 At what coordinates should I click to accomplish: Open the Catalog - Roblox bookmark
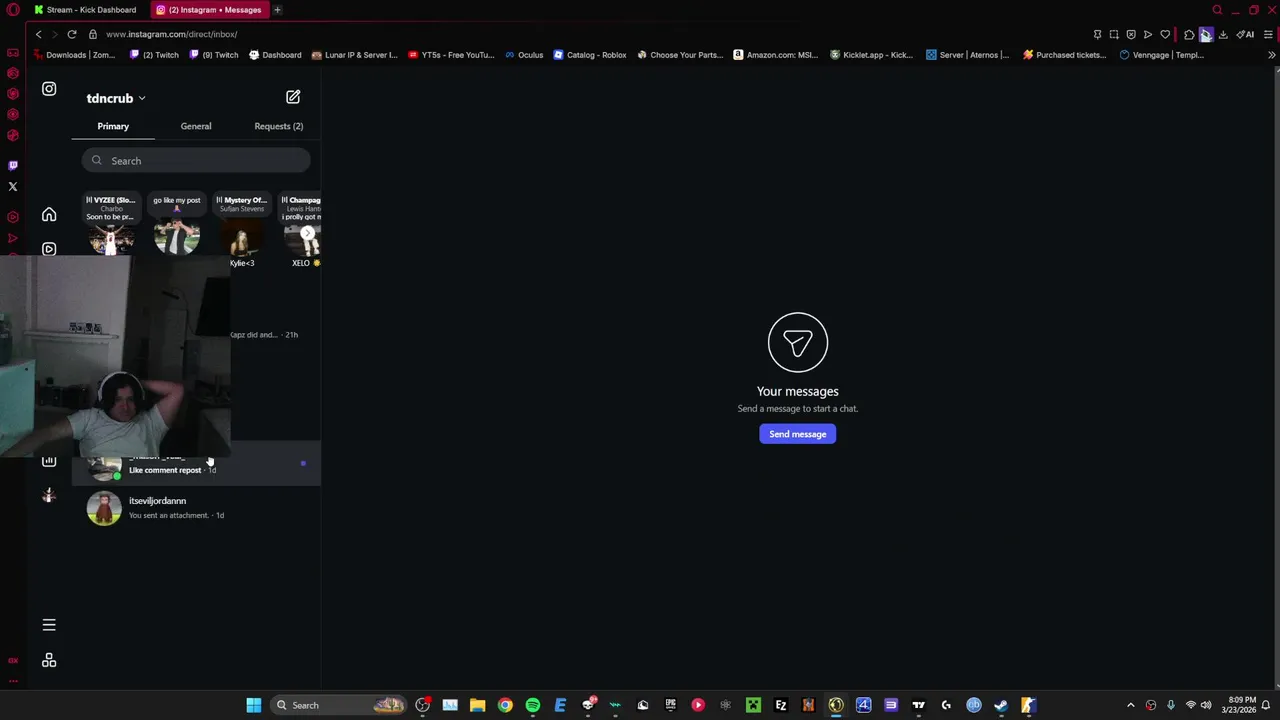click(x=590, y=55)
